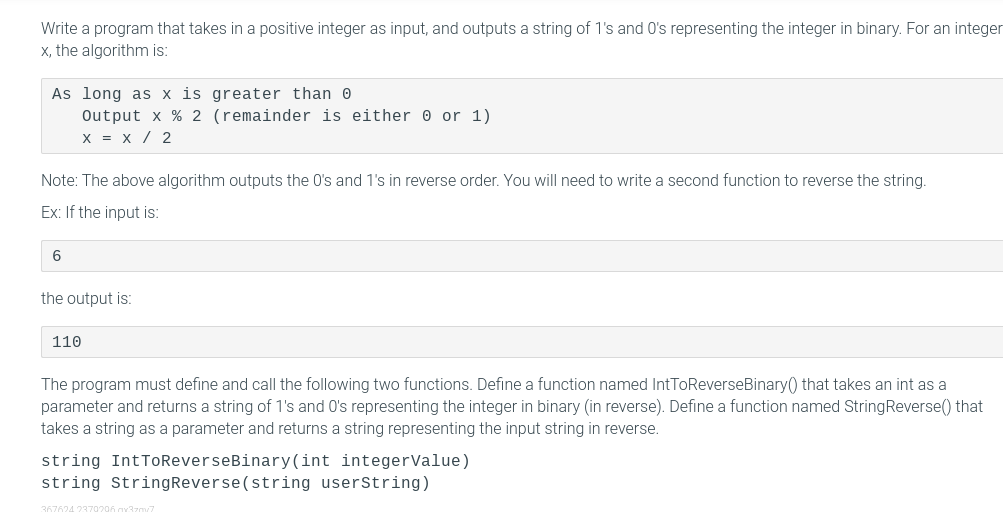Click the example output value 110
Viewport: 1003px width, 512px height.
[x=67, y=342]
